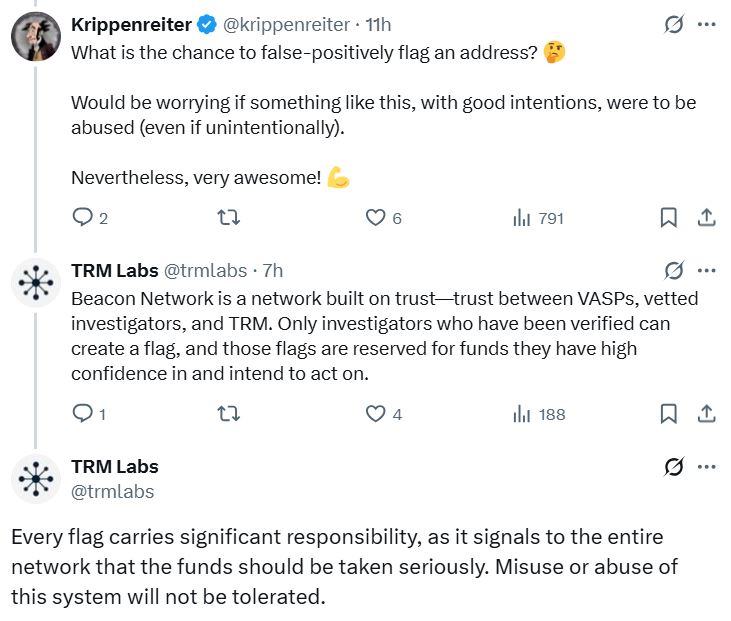Image resolution: width=731 pixels, height=621 pixels.
Task: View analytics showing 188 views
Action: point(521,413)
